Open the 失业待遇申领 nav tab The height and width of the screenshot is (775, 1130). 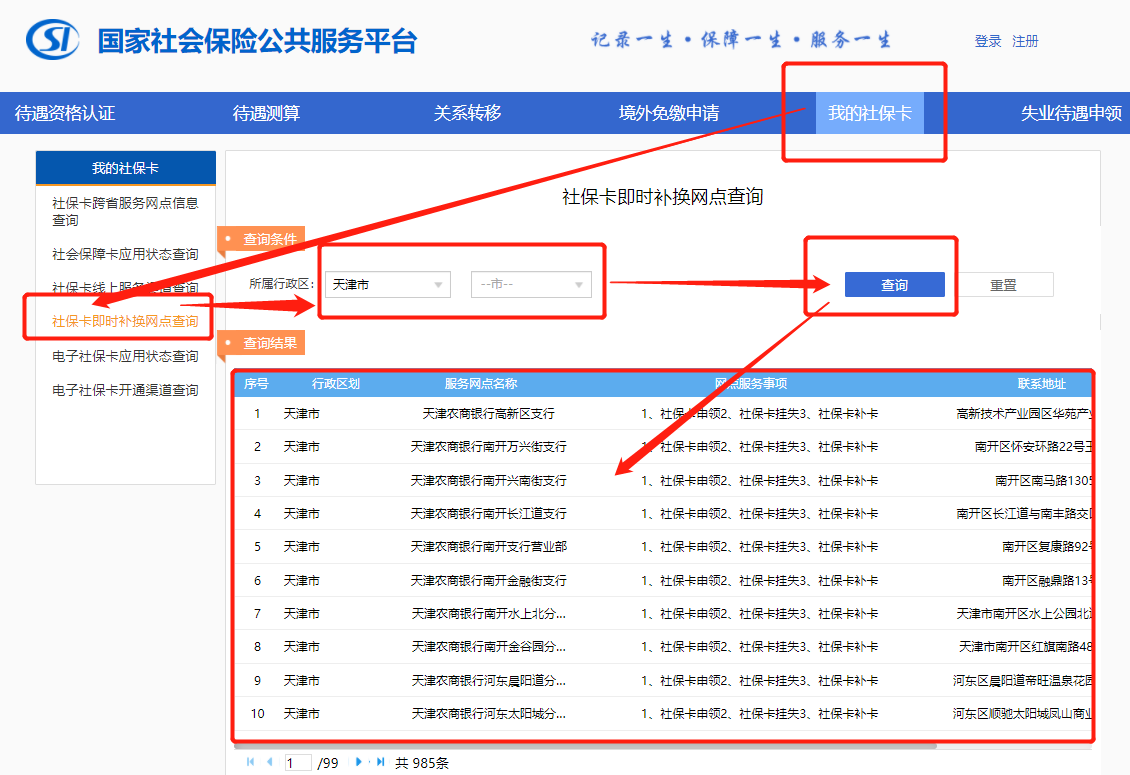tap(1071, 113)
